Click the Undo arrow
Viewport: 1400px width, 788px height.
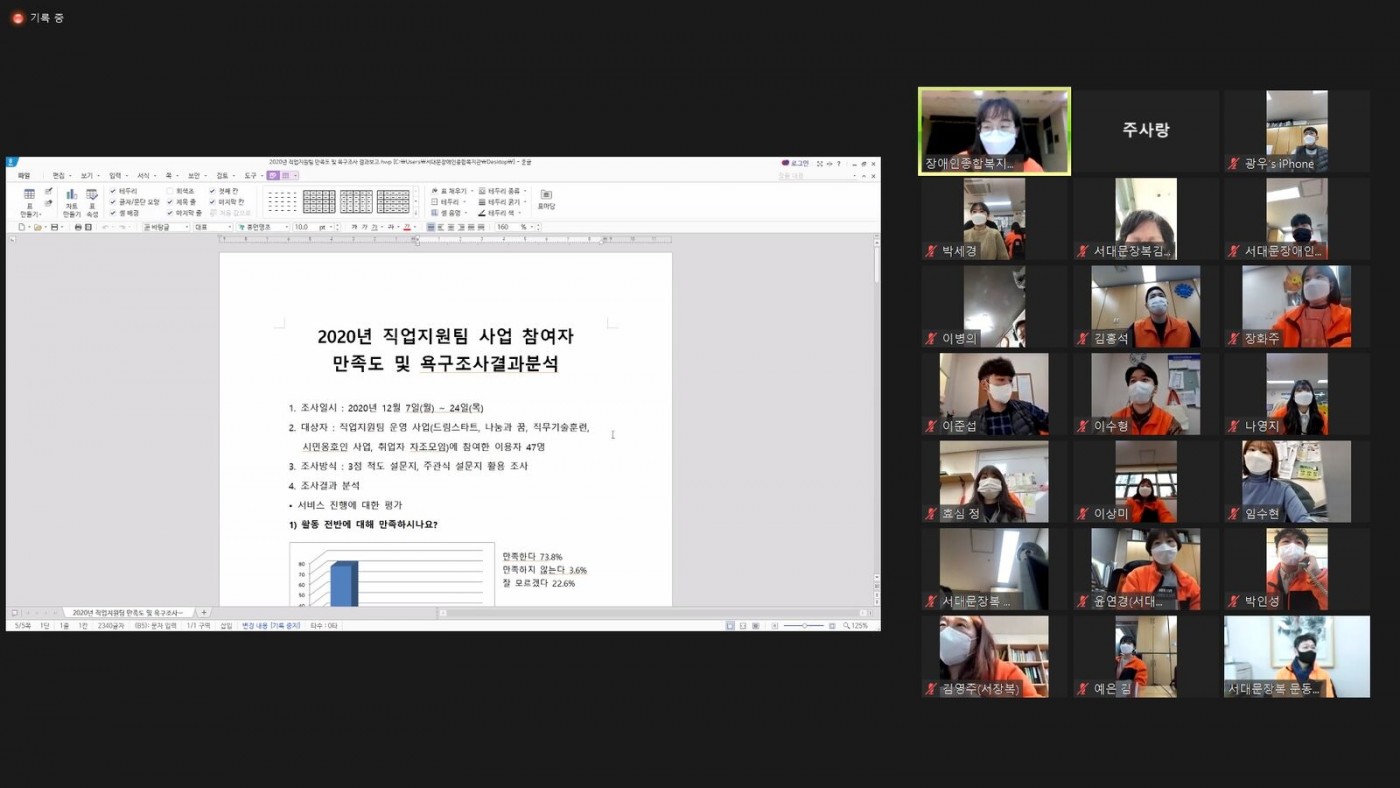(105, 227)
